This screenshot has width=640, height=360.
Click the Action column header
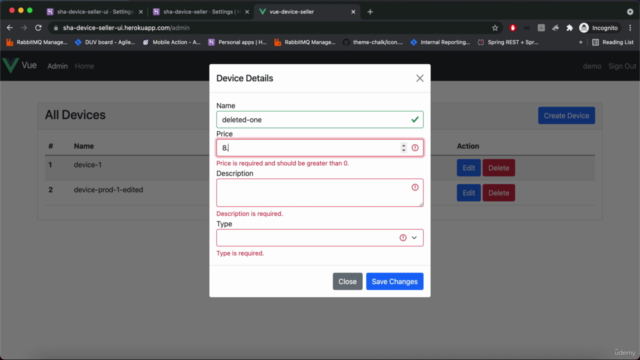[x=468, y=146]
